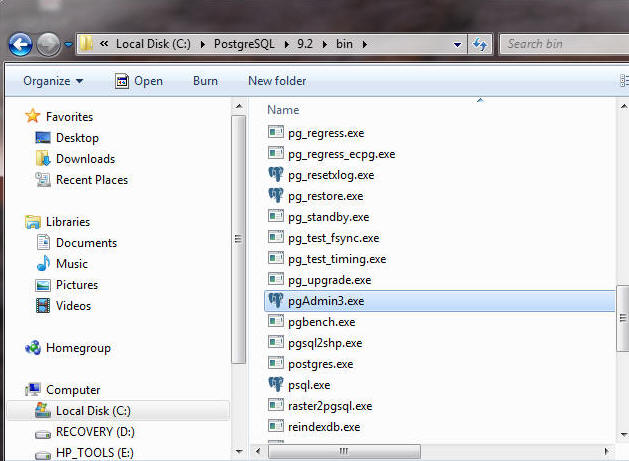Click navigation pane scroll up arrow

[239, 107]
